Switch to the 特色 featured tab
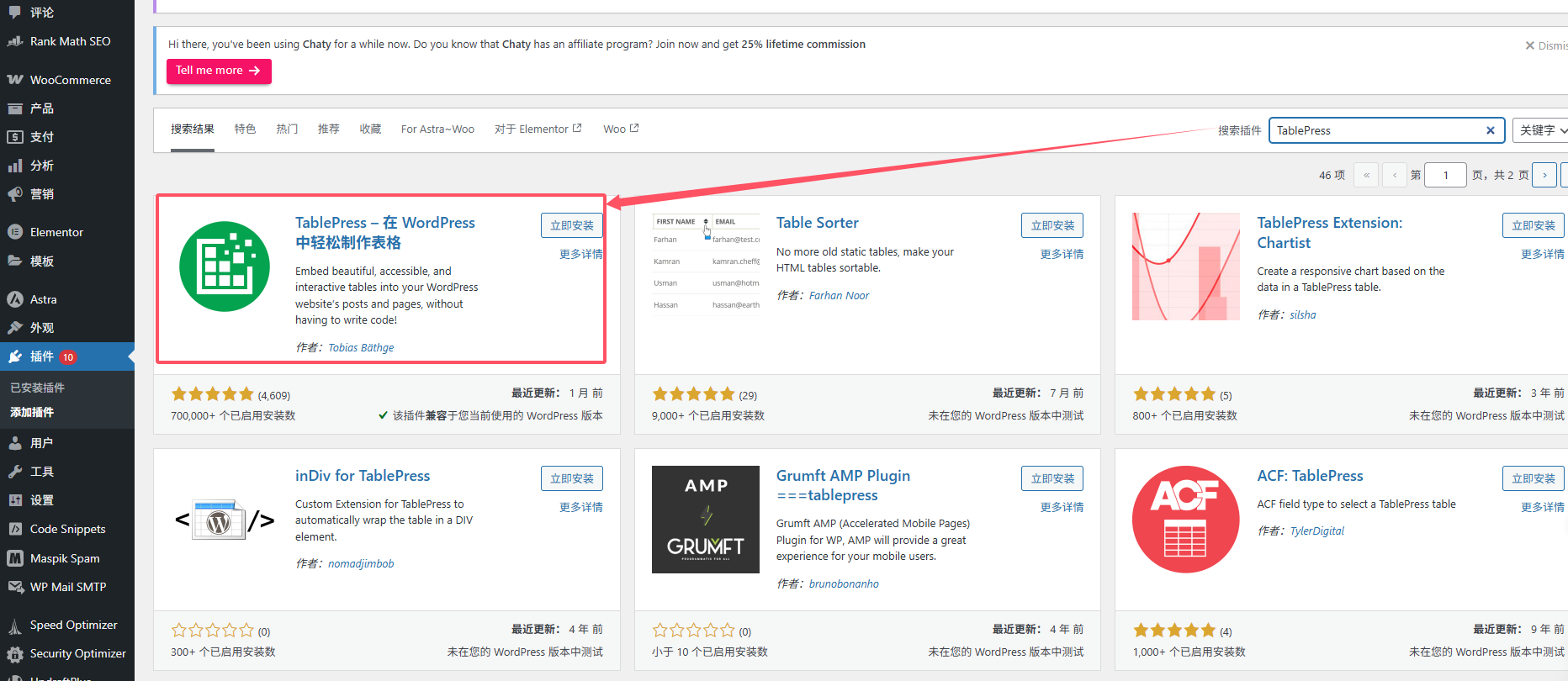This screenshot has width=1568, height=681. point(245,129)
